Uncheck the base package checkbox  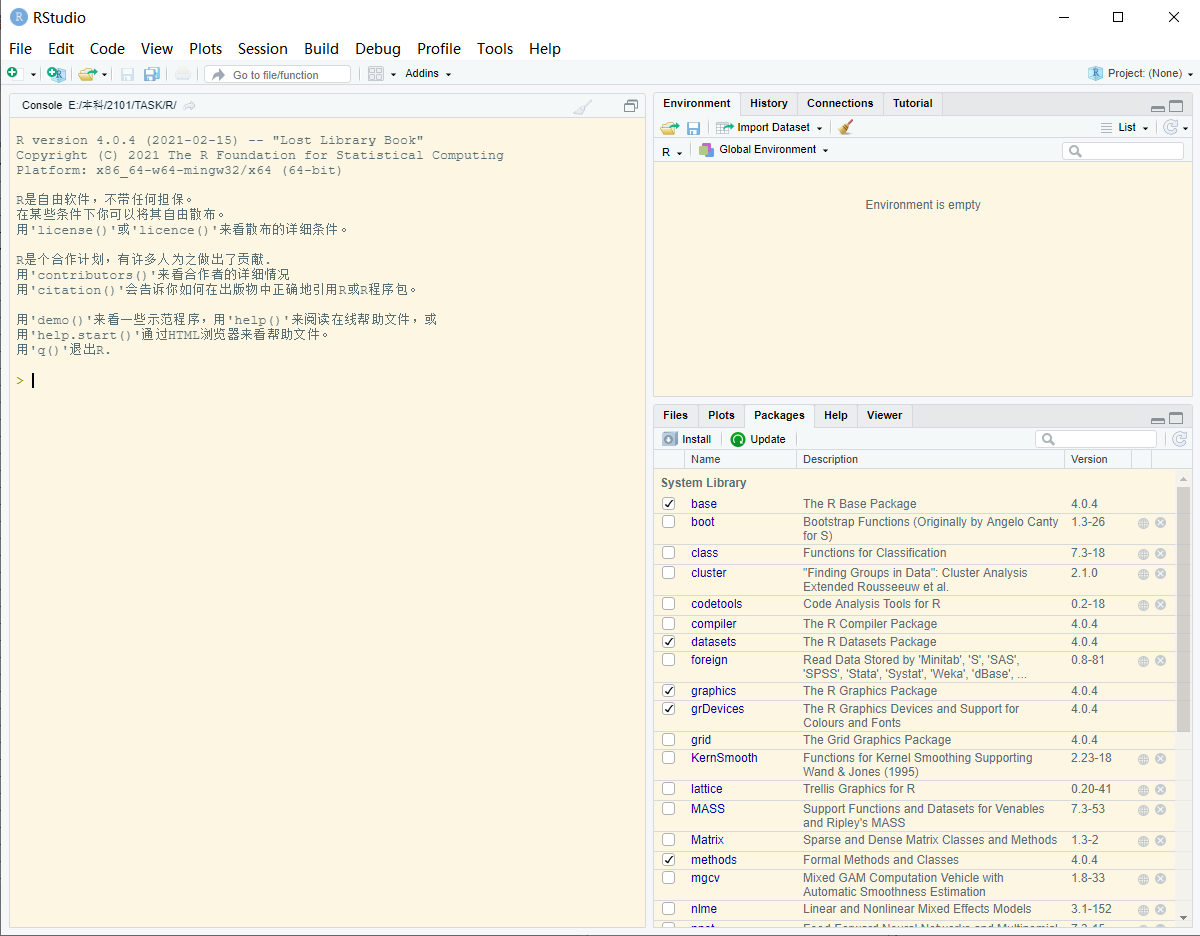[x=668, y=503]
